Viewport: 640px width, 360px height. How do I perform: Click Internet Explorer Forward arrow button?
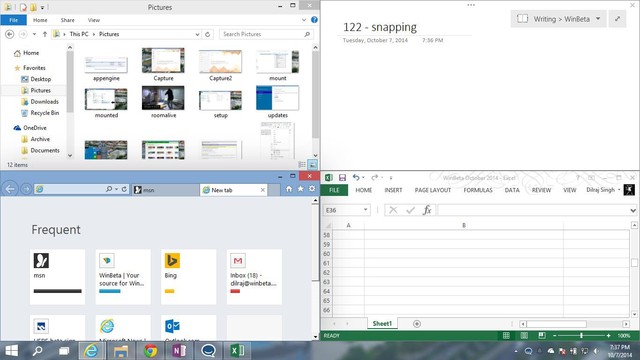[x=26, y=189]
